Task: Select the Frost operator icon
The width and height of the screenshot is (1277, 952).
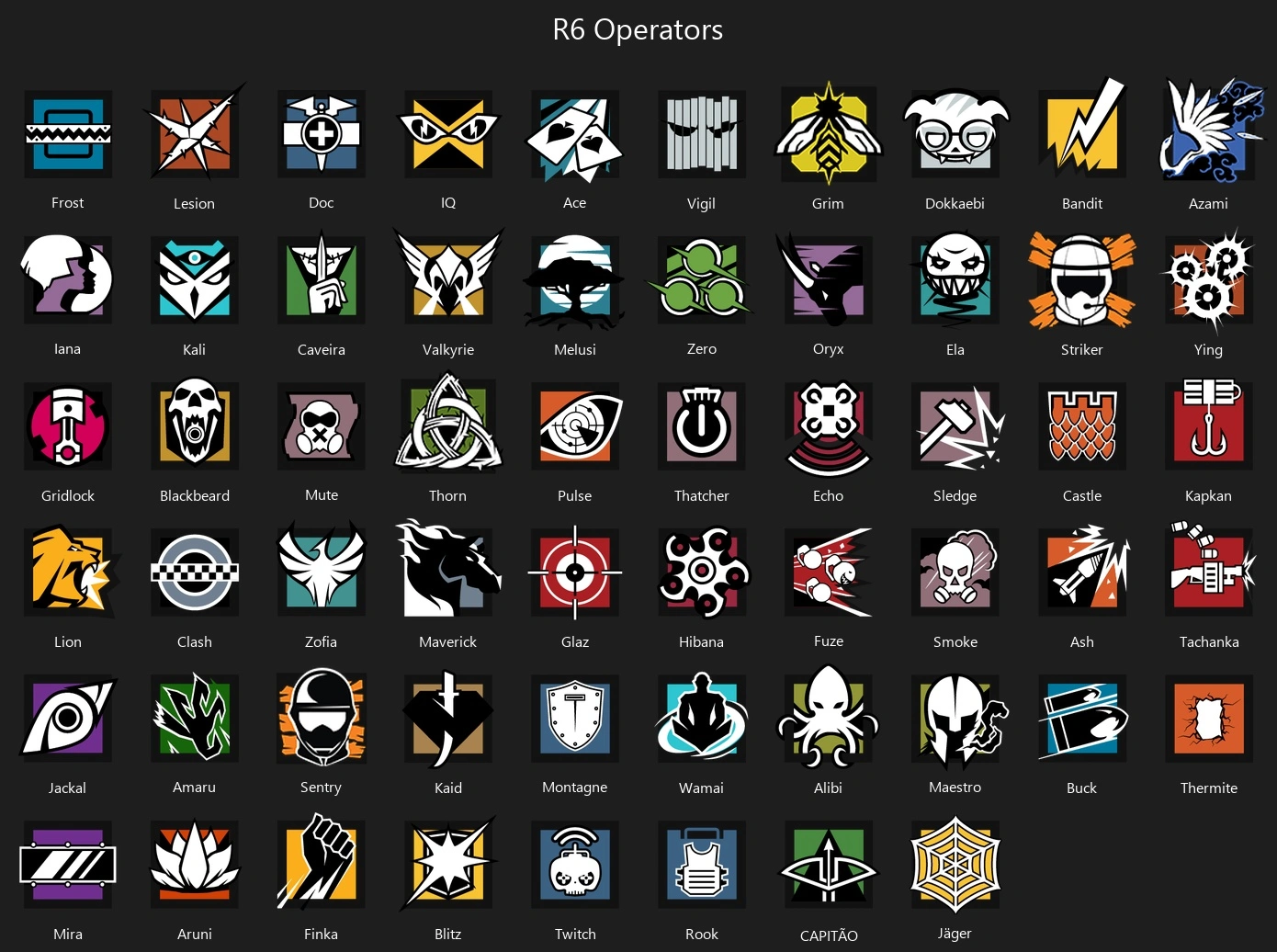Action: (68, 134)
